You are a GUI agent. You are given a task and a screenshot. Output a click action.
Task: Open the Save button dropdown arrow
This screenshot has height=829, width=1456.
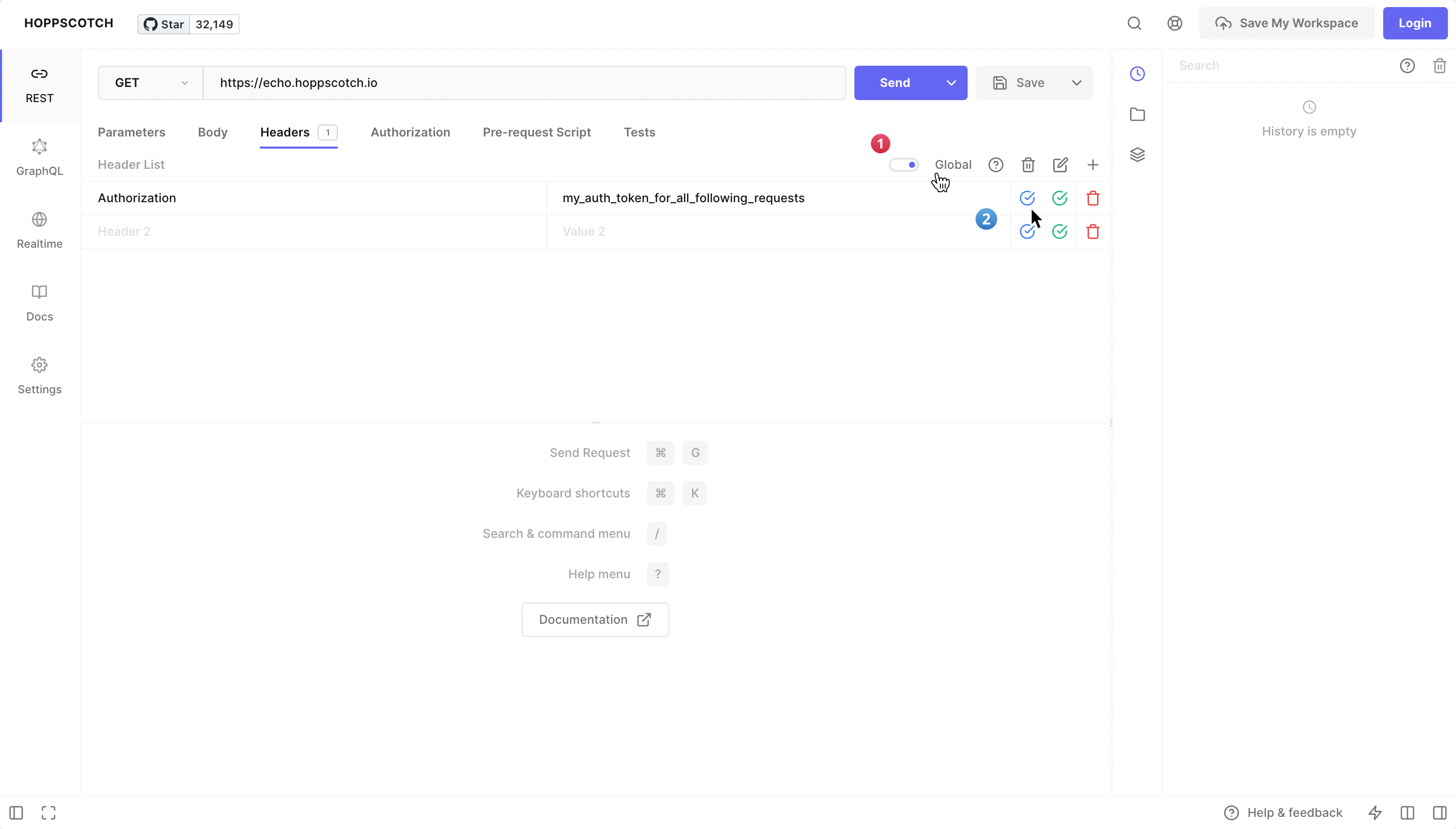pyautogui.click(x=1076, y=82)
